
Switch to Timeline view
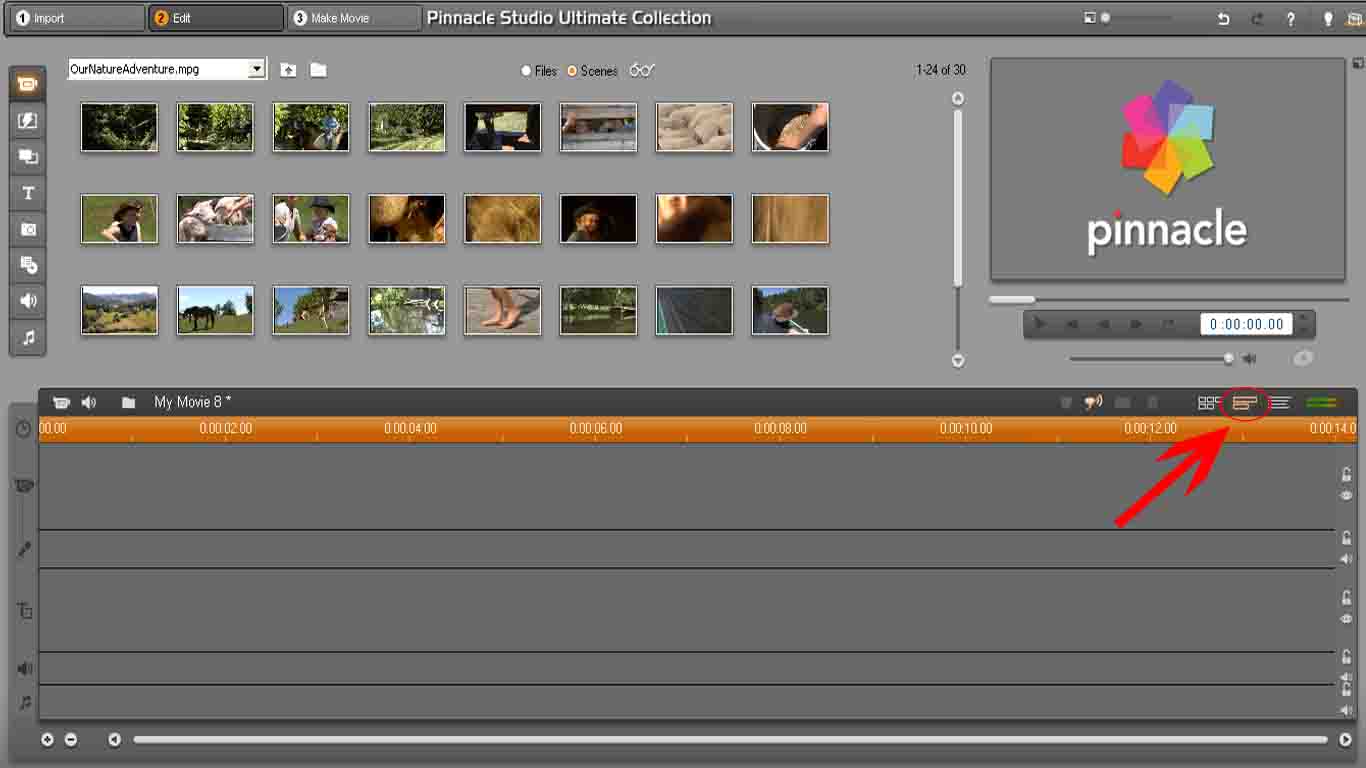coord(1244,402)
